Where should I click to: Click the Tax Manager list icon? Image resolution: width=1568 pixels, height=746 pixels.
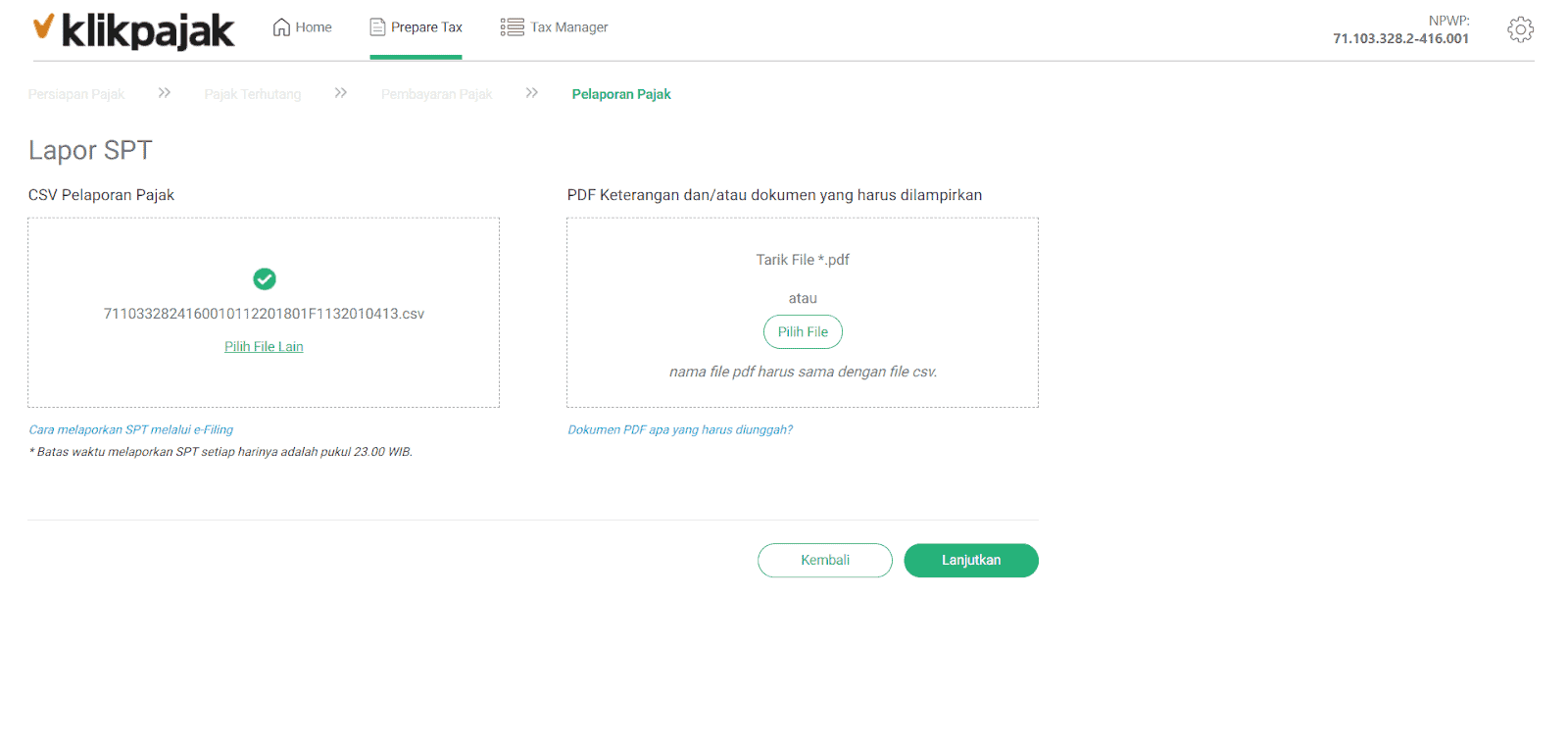512,27
